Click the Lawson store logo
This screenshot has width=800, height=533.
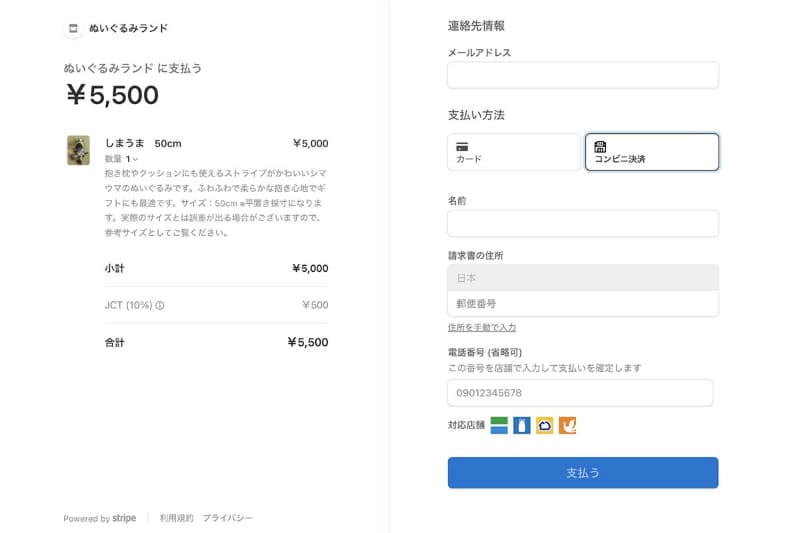tap(522, 425)
